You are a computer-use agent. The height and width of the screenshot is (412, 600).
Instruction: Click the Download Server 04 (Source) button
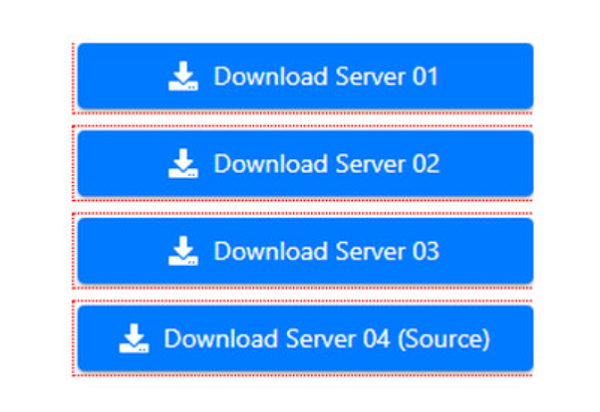point(305,339)
